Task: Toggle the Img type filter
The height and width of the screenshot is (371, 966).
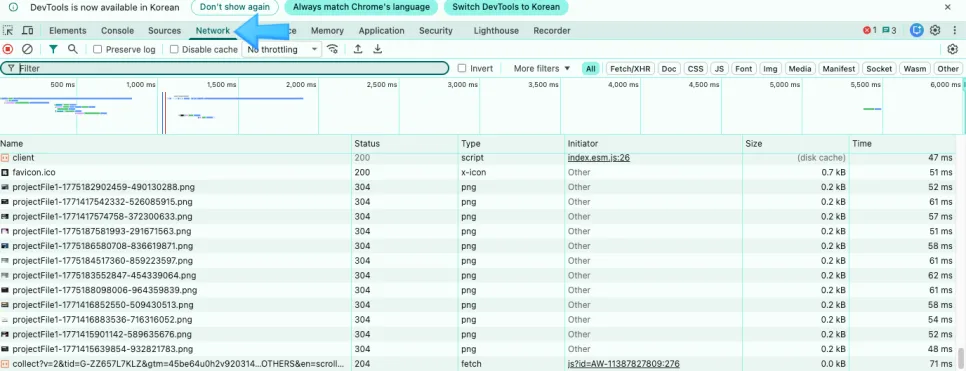Action: (x=770, y=68)
